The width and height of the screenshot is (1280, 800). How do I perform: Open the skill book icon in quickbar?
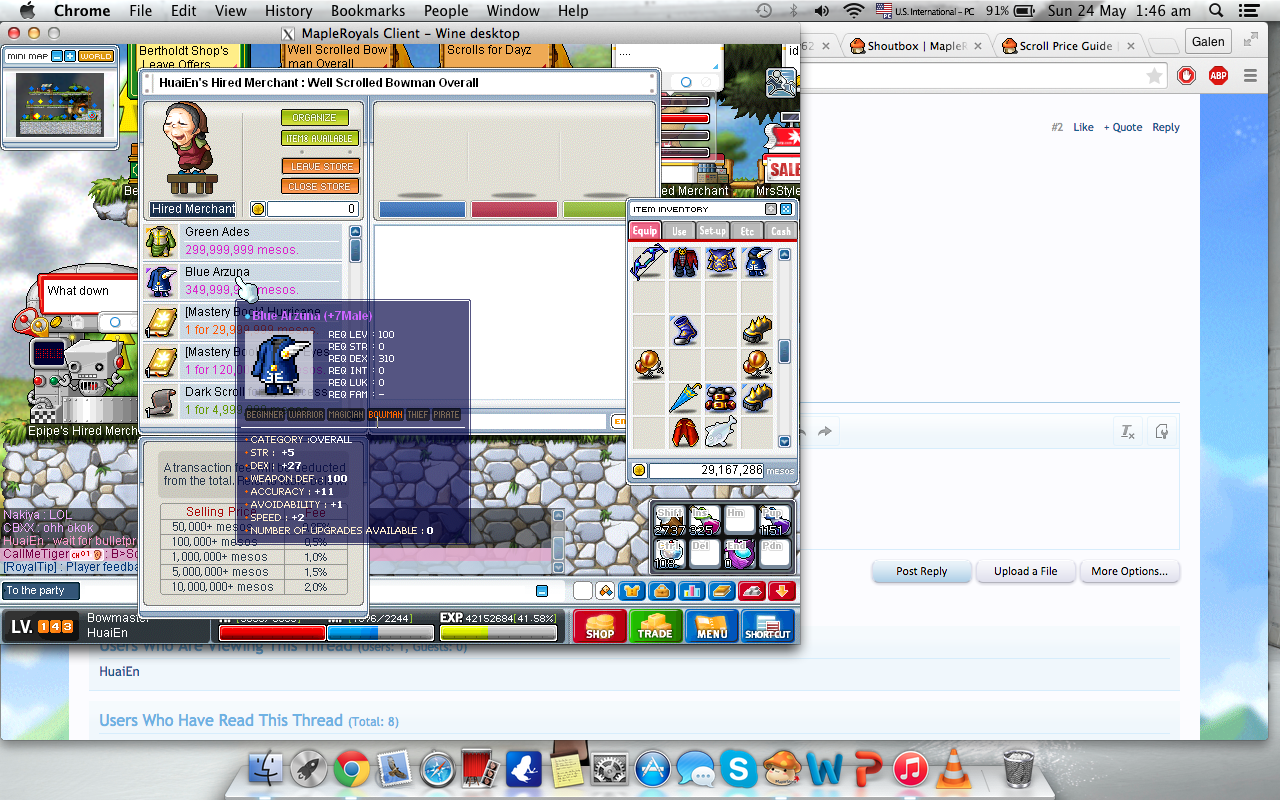pos(720,591)
